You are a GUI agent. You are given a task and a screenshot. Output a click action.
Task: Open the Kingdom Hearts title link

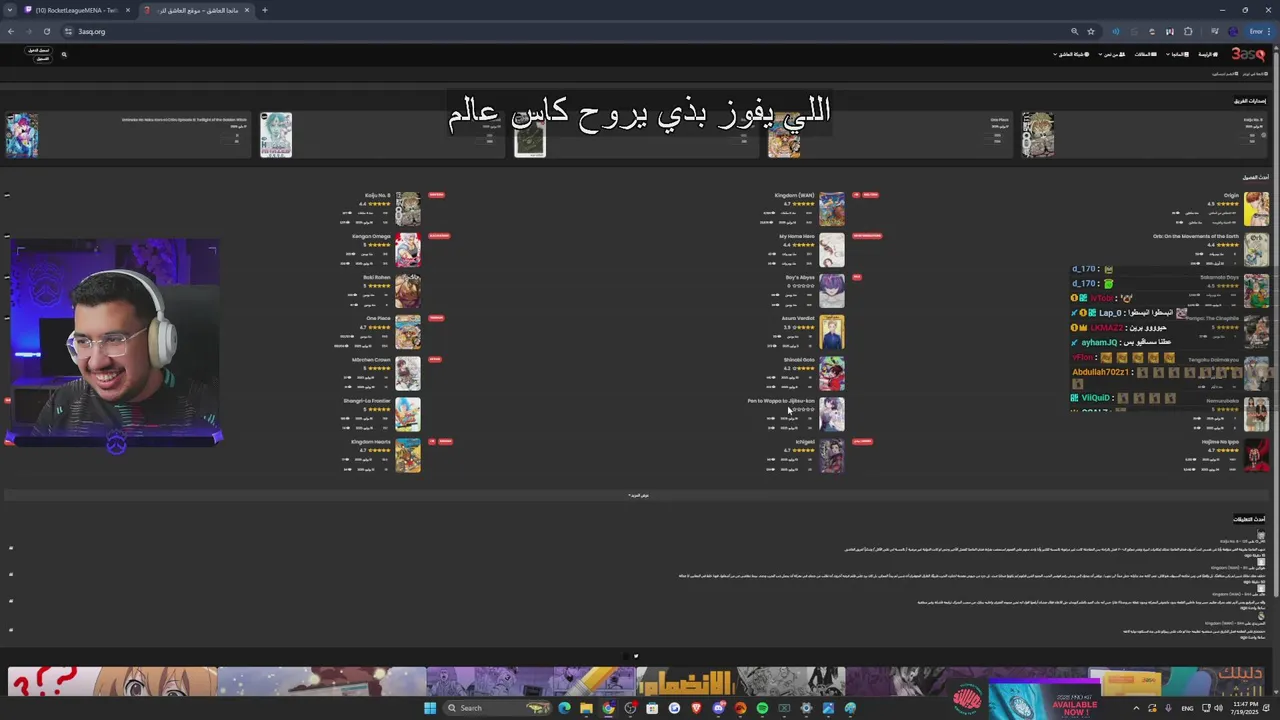371,441
